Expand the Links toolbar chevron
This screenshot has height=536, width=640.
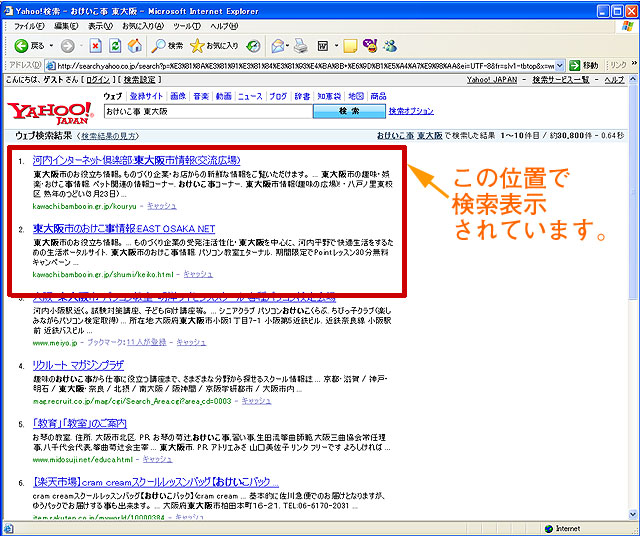click(x=634, y=63)
